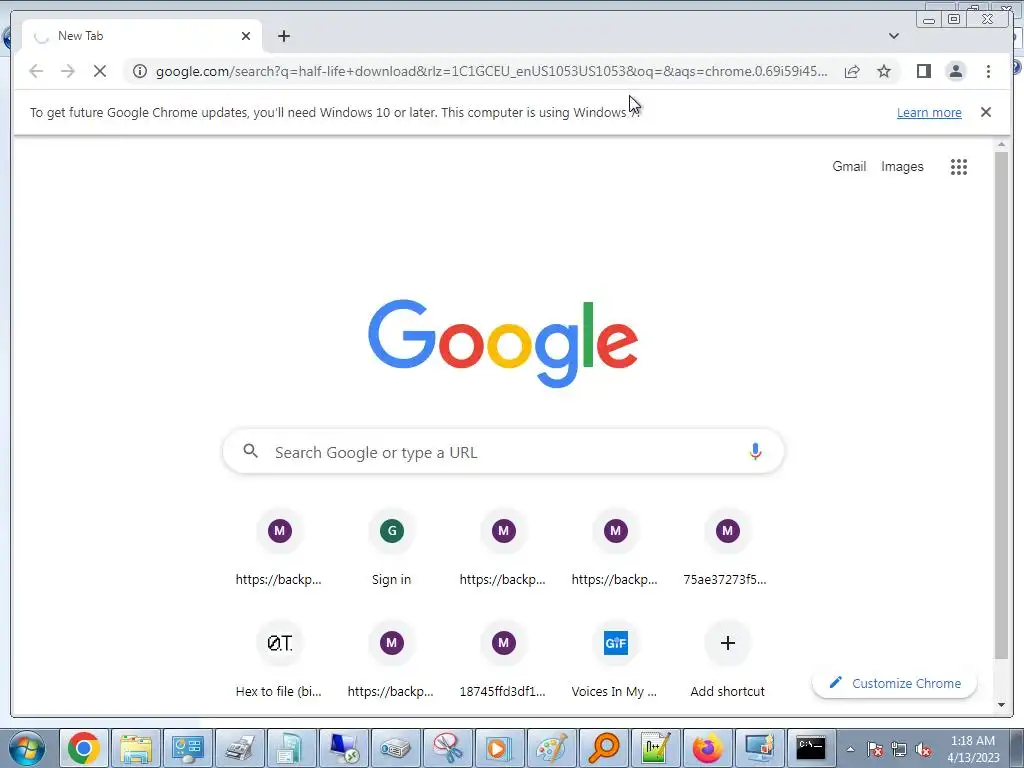Image resolution: width=1024 pixels, height=768 pixels.
Task: Open the 18745ffd3df1... shortcut
Action: (x=503, y=660)
